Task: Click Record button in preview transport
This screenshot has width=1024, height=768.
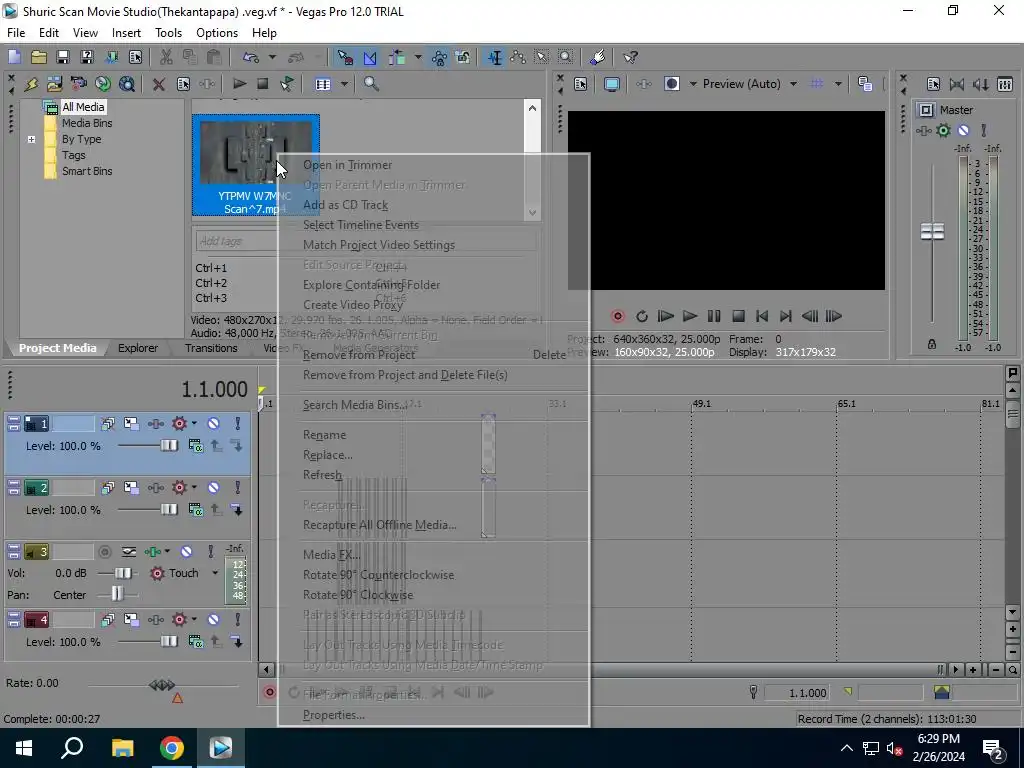Action: pyautogui.click(x=617, y=317)
